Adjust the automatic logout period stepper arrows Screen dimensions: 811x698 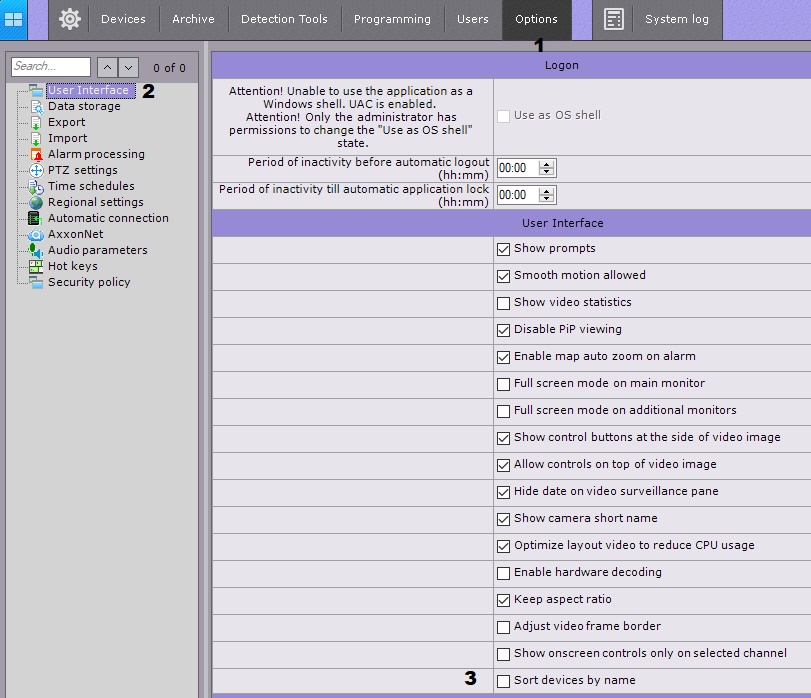point(547,168)
